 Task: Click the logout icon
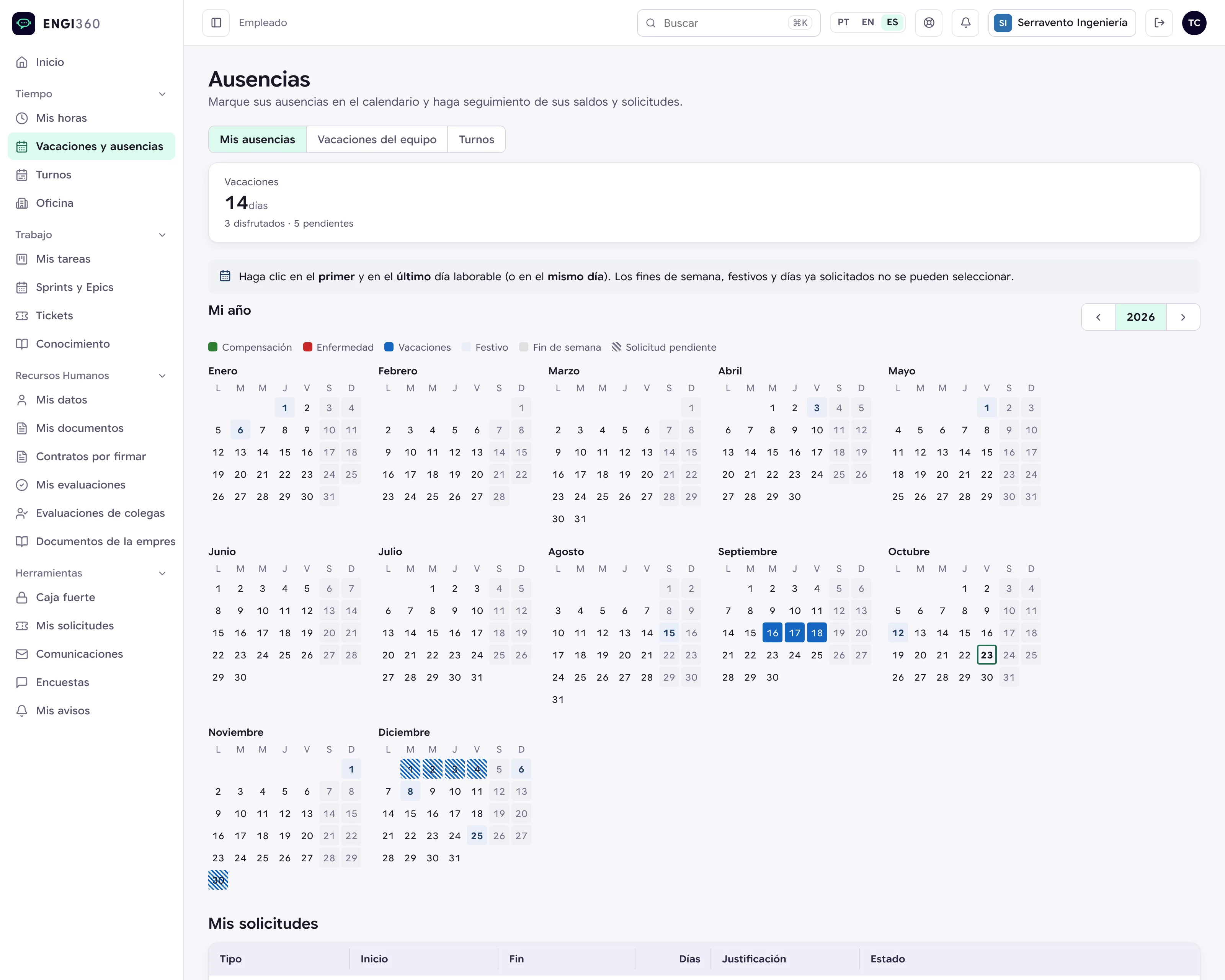pyautogui.click(x=1159, y=23)
